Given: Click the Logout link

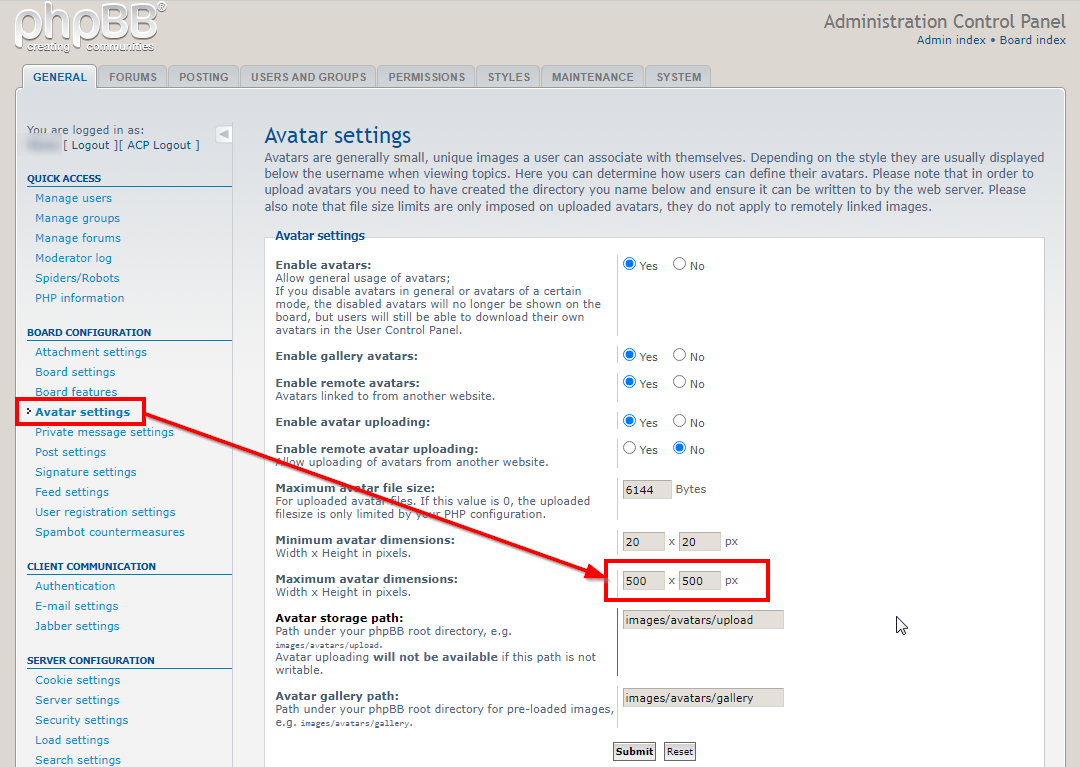Looking at the screenshot, I should (90, 145).
